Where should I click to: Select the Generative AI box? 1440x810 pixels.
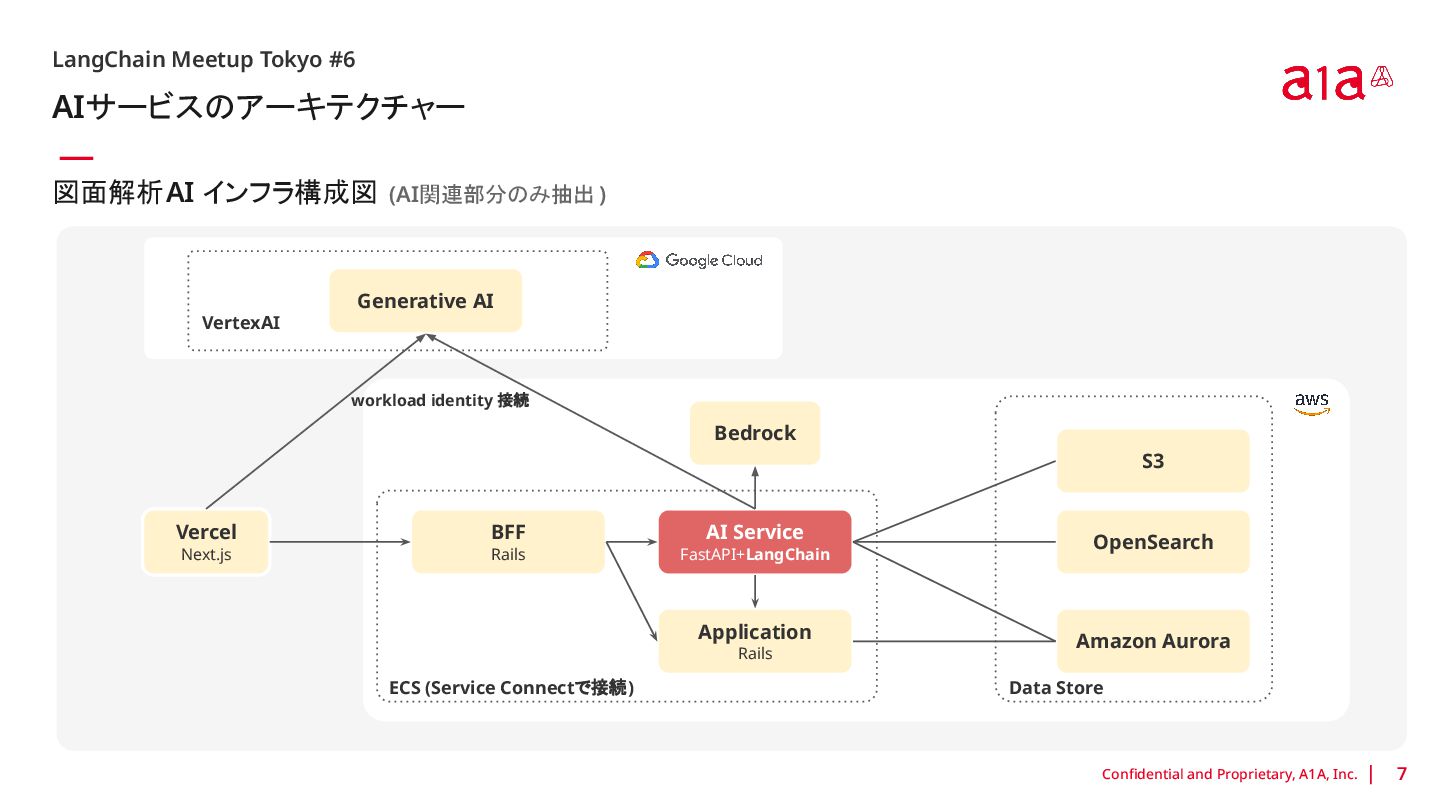click(426, 300)
